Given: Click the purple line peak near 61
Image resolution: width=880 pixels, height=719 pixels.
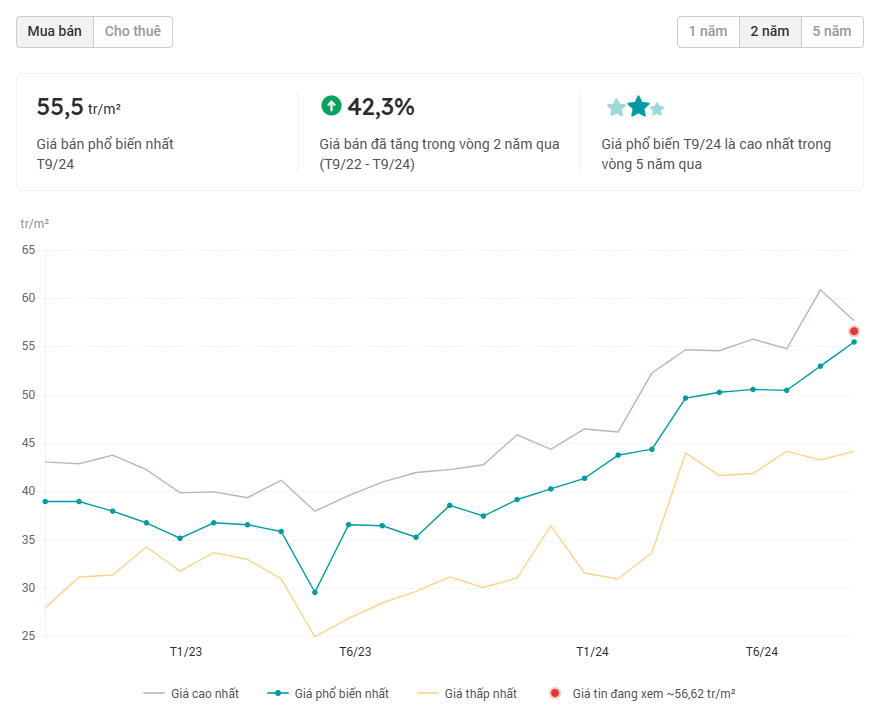Looking at the screenshot, I should pyautogui.click(x=820, y=290).
